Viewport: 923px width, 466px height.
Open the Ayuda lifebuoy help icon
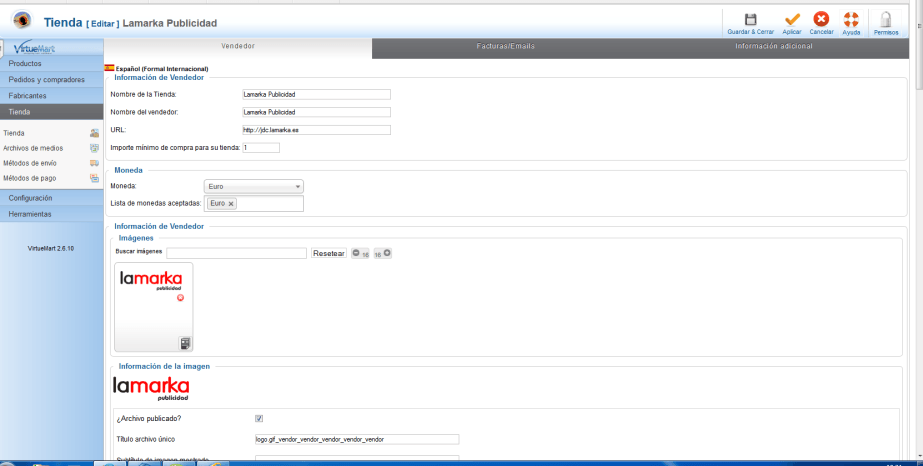(x=851, y=19)
